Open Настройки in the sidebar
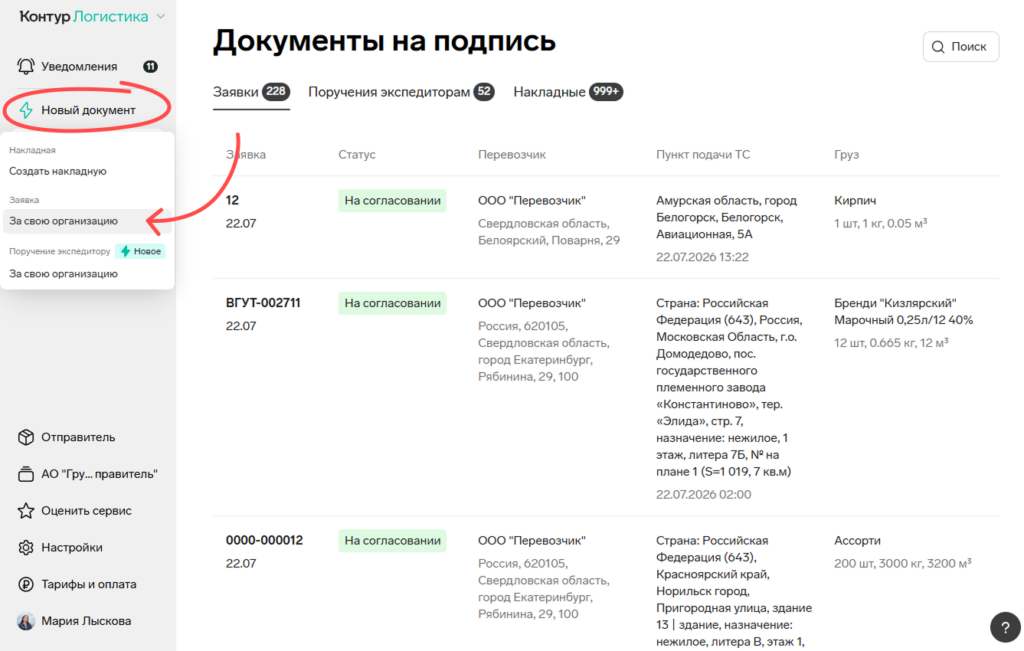1024x651 pixels. [x=72, y=547]
